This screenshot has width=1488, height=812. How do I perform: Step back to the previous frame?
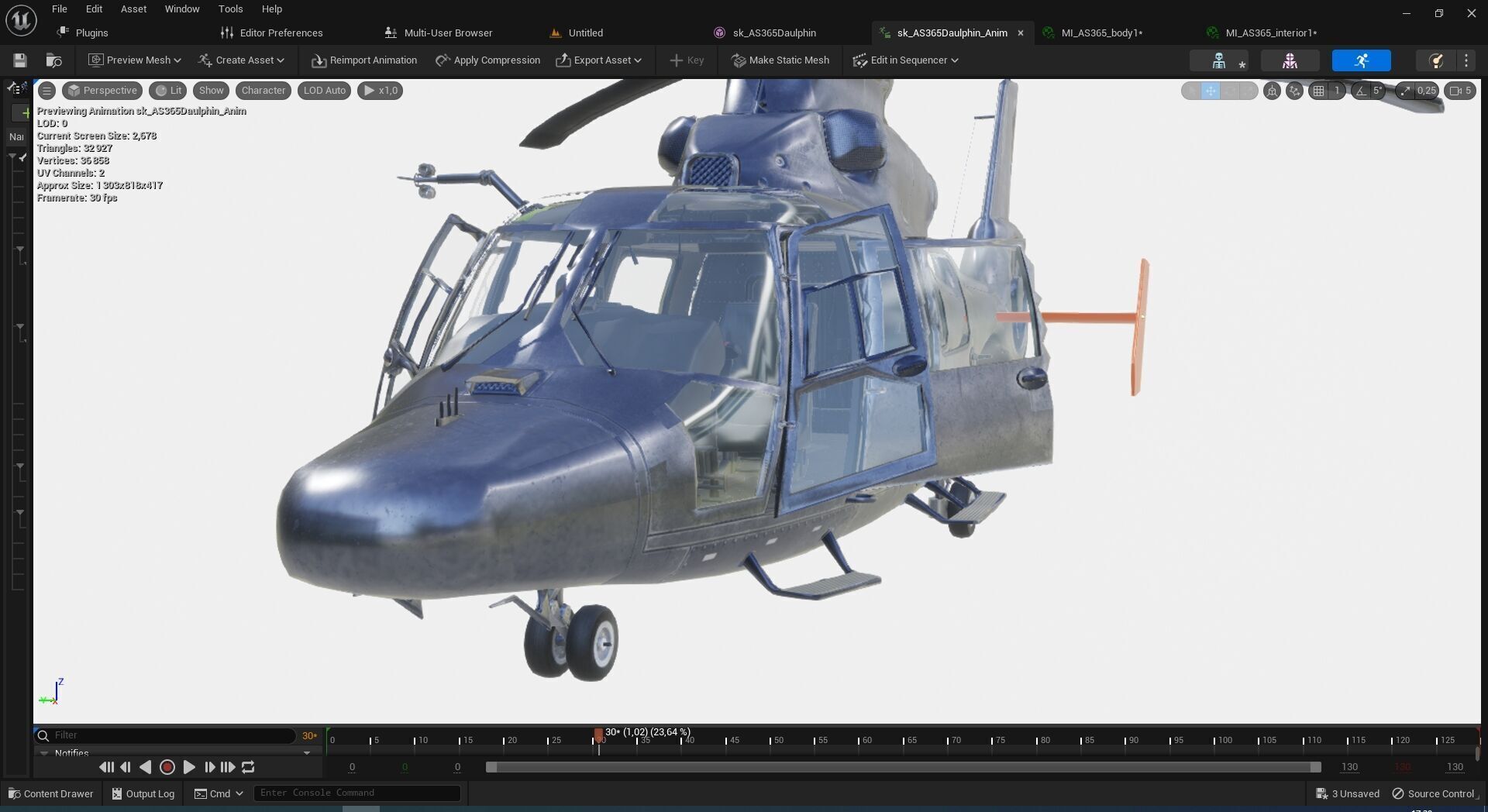[x=126, y=767]
